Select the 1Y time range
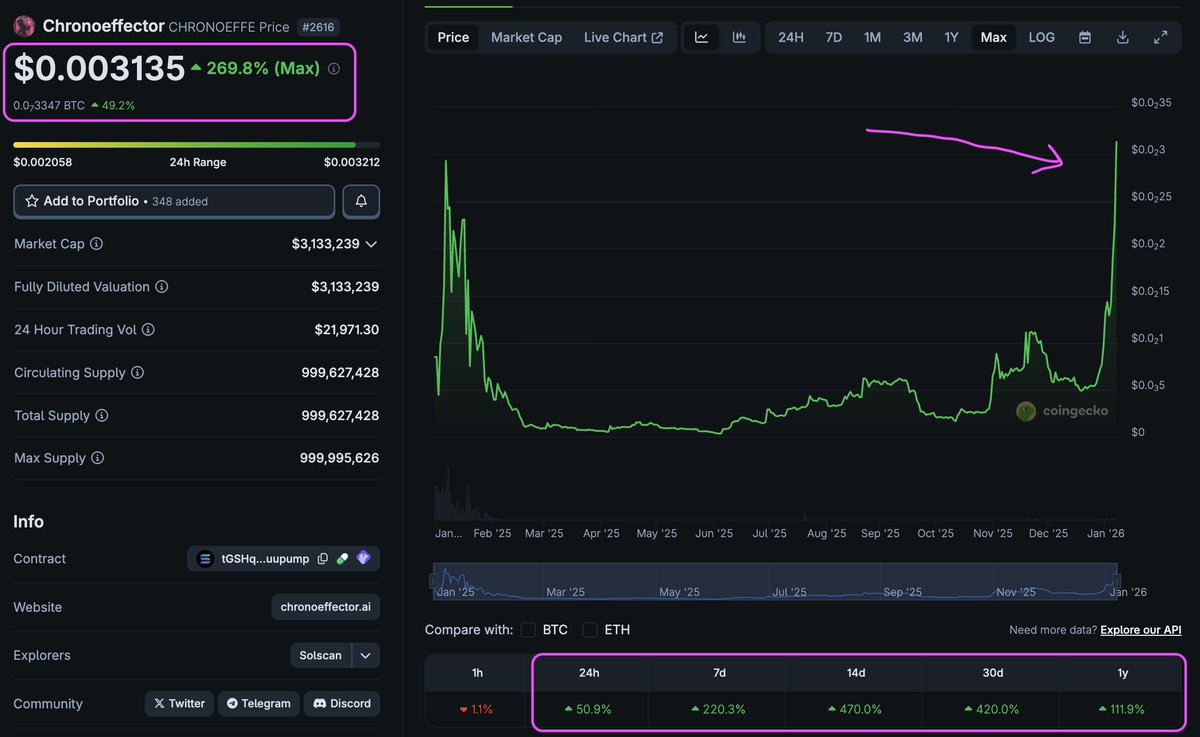This screenshot has width=1200, height=737. (x=951, y=37)
